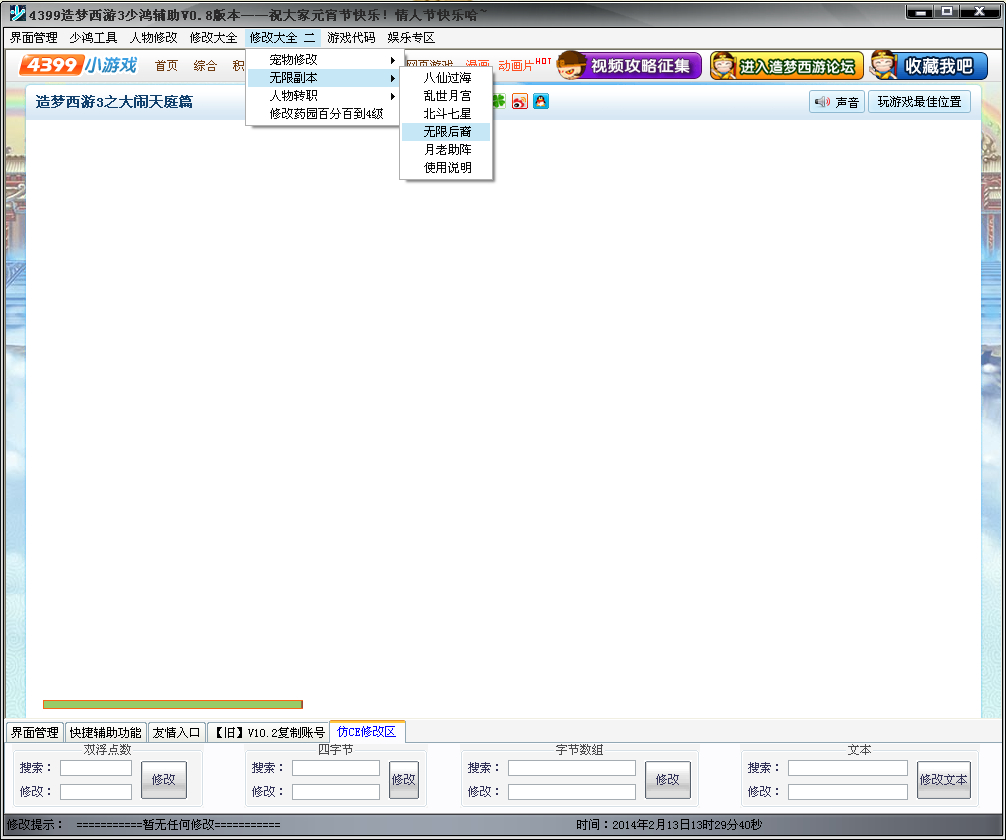The width and height of the screenshot is (1006, 840).
Task: Click the 动画片 HOT link
Action: coord(524,64)
